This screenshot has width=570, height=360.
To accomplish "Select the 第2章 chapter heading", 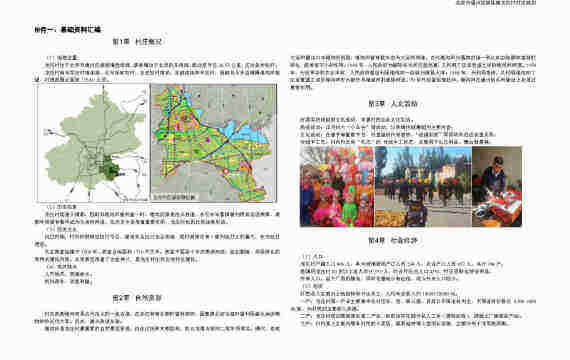I will point(137,298).
